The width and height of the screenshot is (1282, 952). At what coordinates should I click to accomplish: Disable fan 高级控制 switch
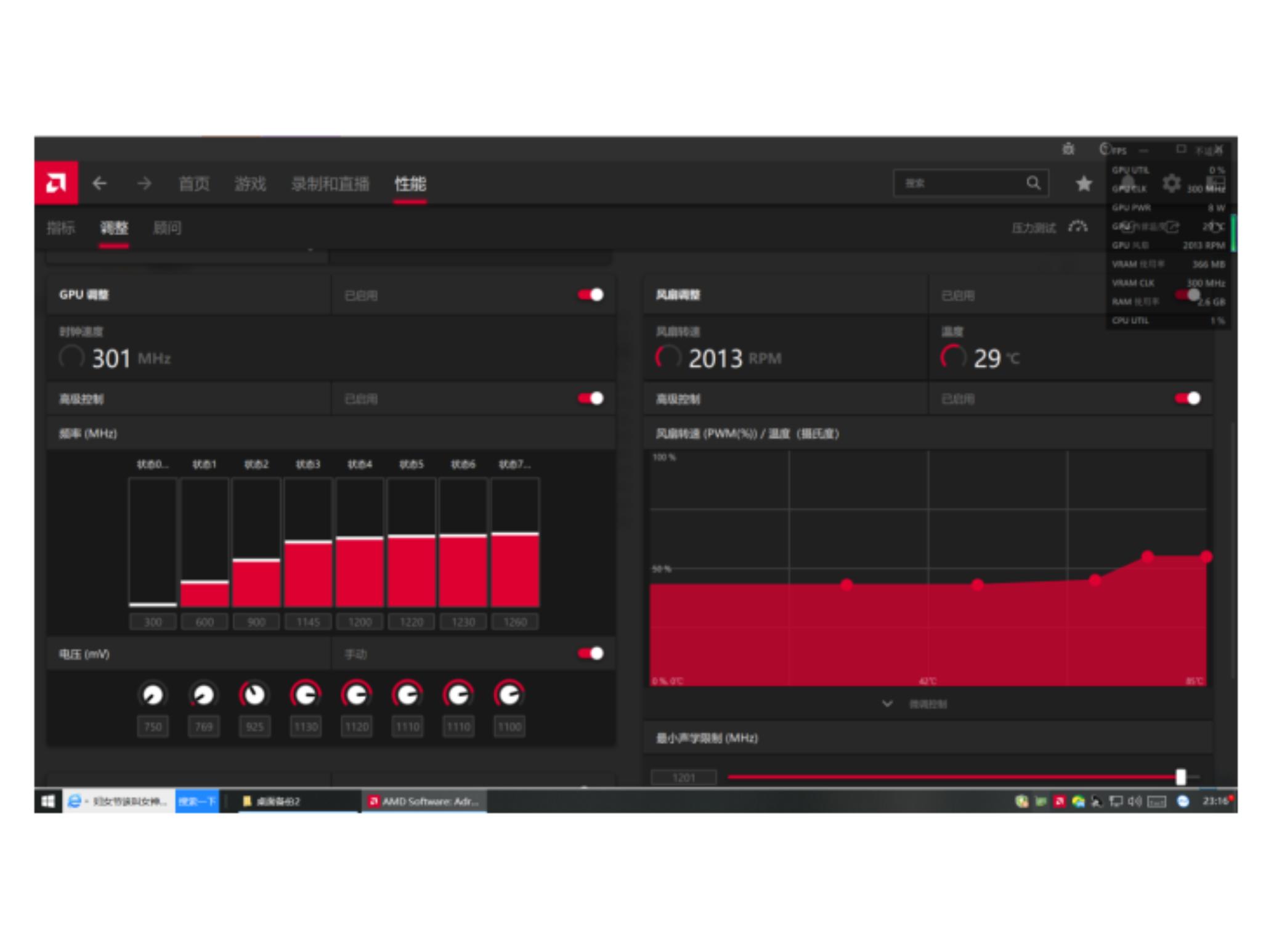click(x=1187, y=399)
